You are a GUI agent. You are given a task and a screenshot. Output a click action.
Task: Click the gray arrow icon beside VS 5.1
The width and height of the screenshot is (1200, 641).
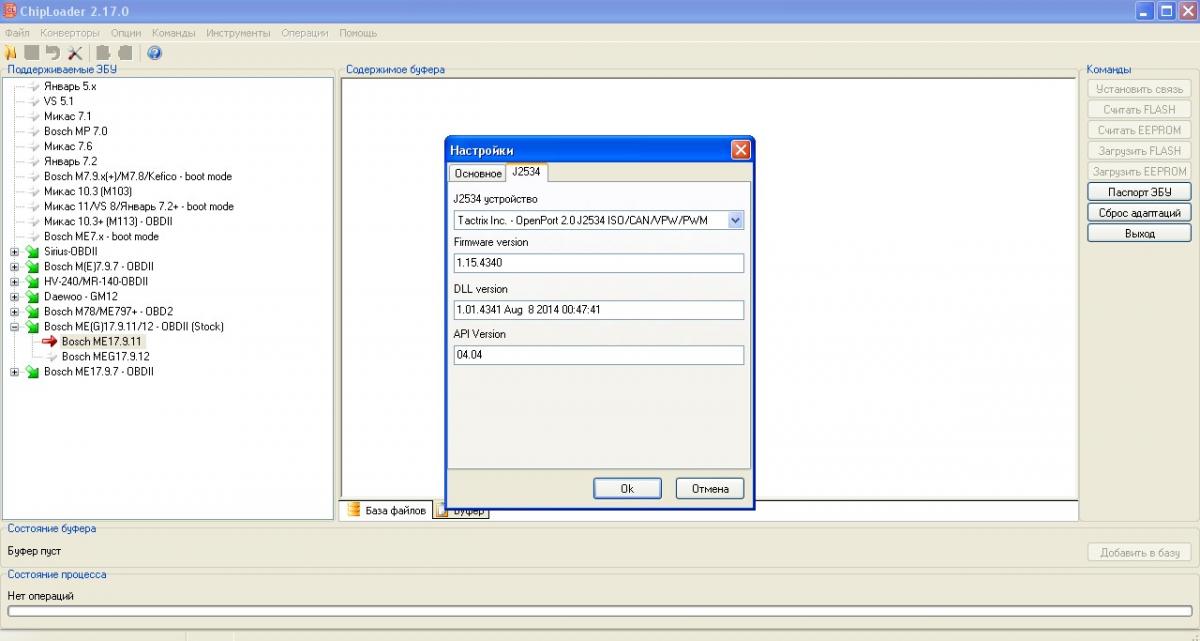point(34,101)
